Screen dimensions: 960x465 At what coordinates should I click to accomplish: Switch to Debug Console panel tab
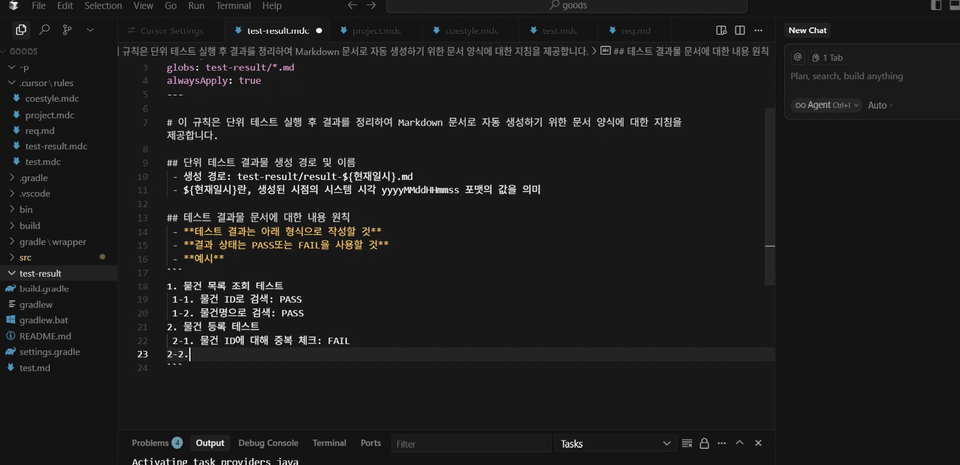pos(268,443)
